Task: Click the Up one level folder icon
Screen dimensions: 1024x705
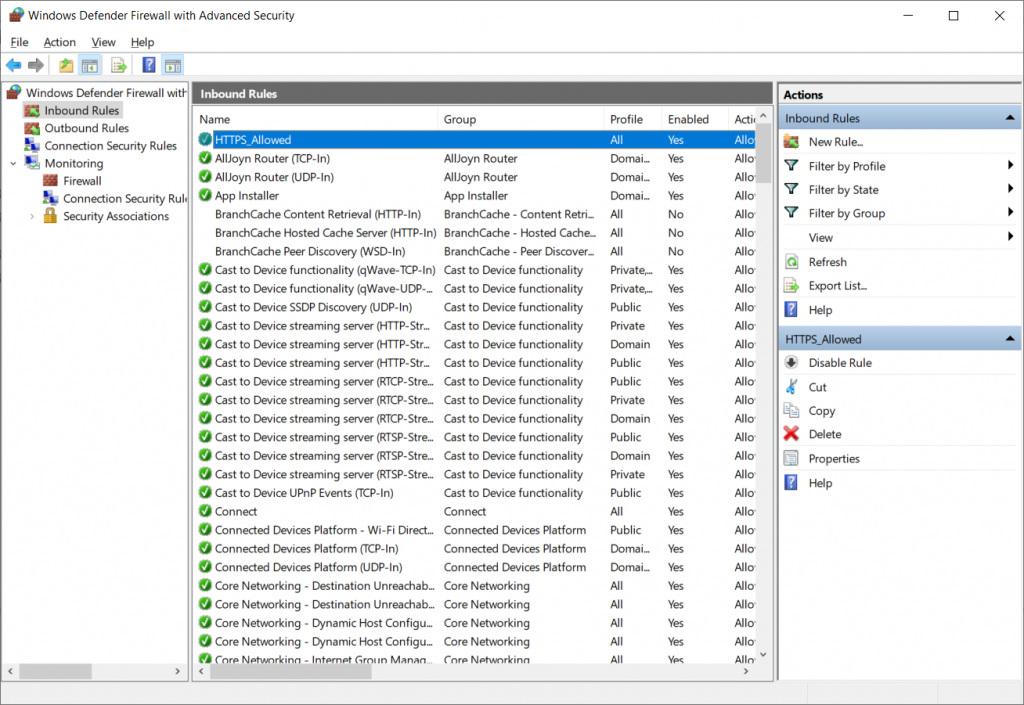Action: click(66, 65)
